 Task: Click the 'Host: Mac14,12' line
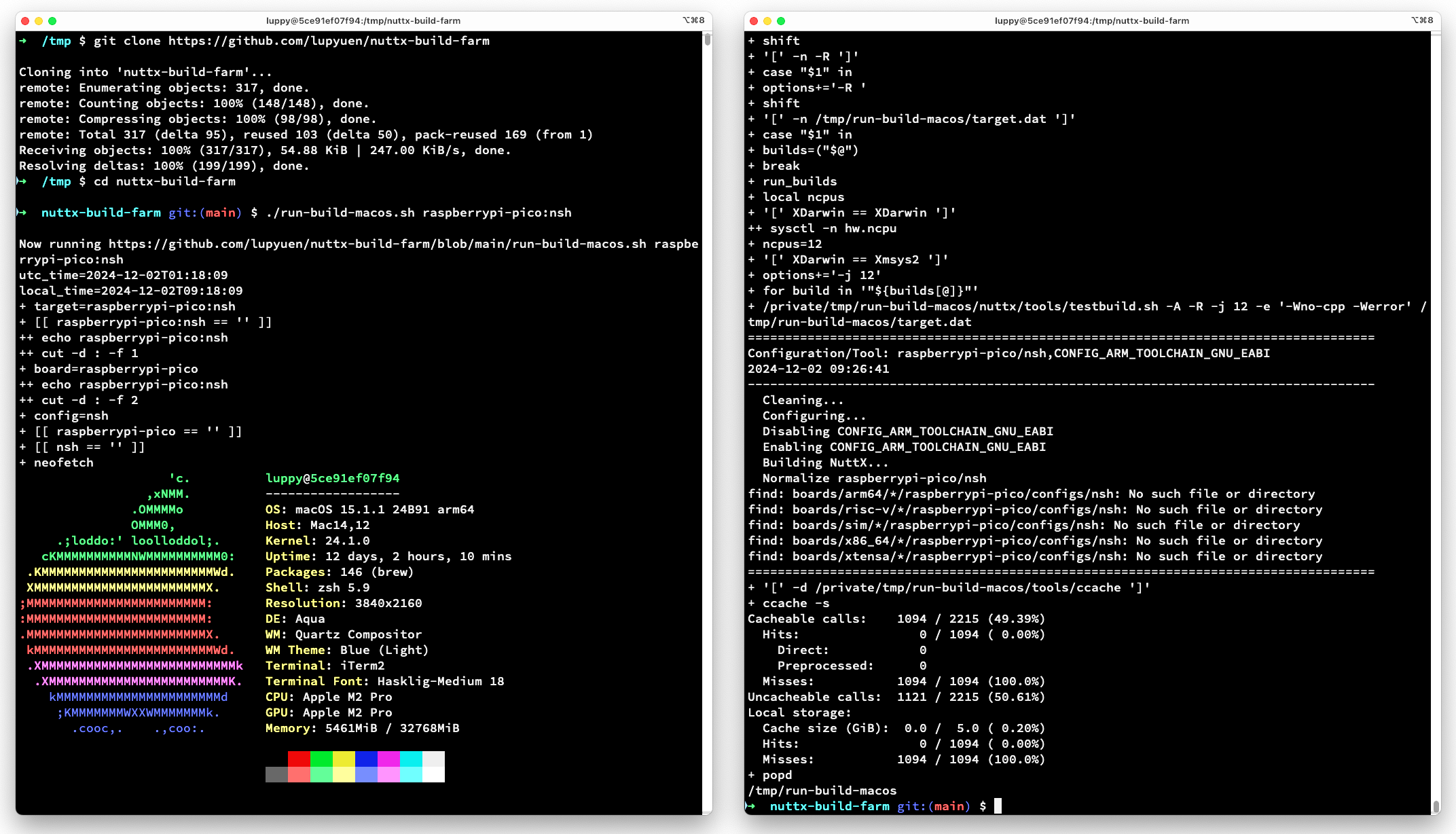tap(318, 525)
